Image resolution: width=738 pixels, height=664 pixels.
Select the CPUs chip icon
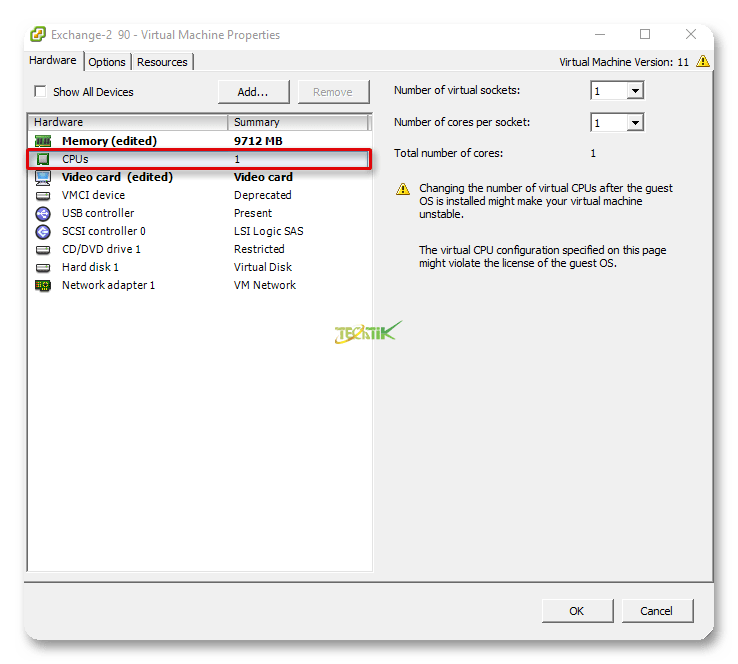click(43, 159)
